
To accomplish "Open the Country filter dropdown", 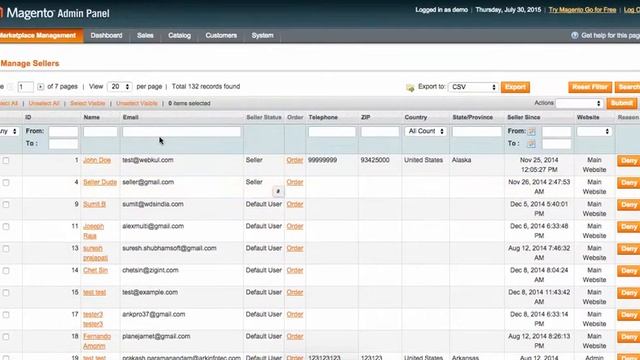I will [426, 131].
